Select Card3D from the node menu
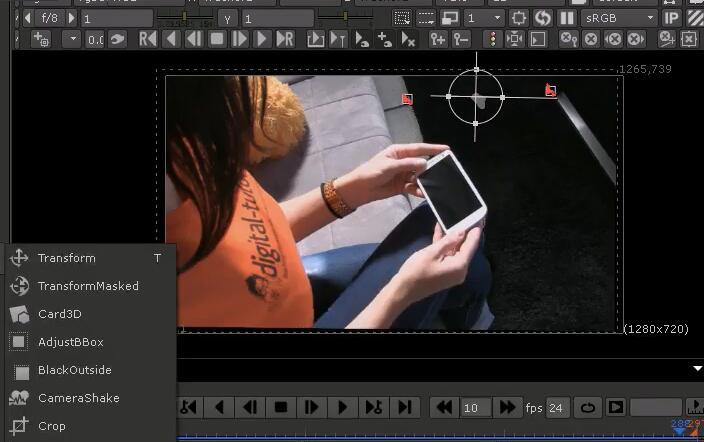704x442 pixels. tap(90, 314)
